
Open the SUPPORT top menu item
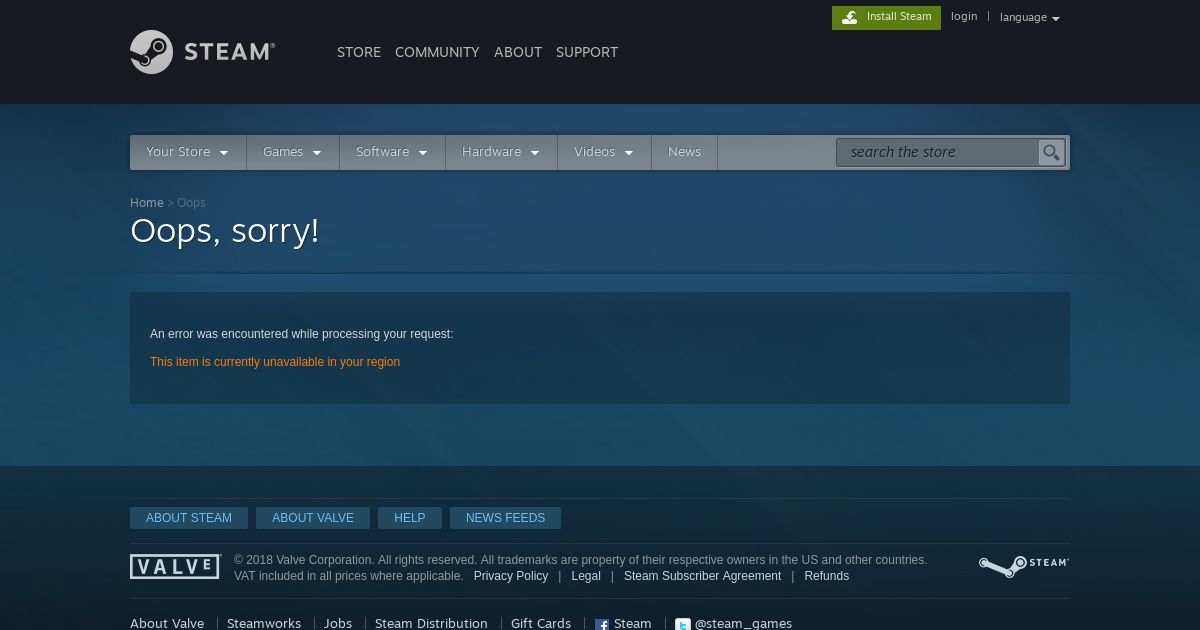(x=587, y=52)
